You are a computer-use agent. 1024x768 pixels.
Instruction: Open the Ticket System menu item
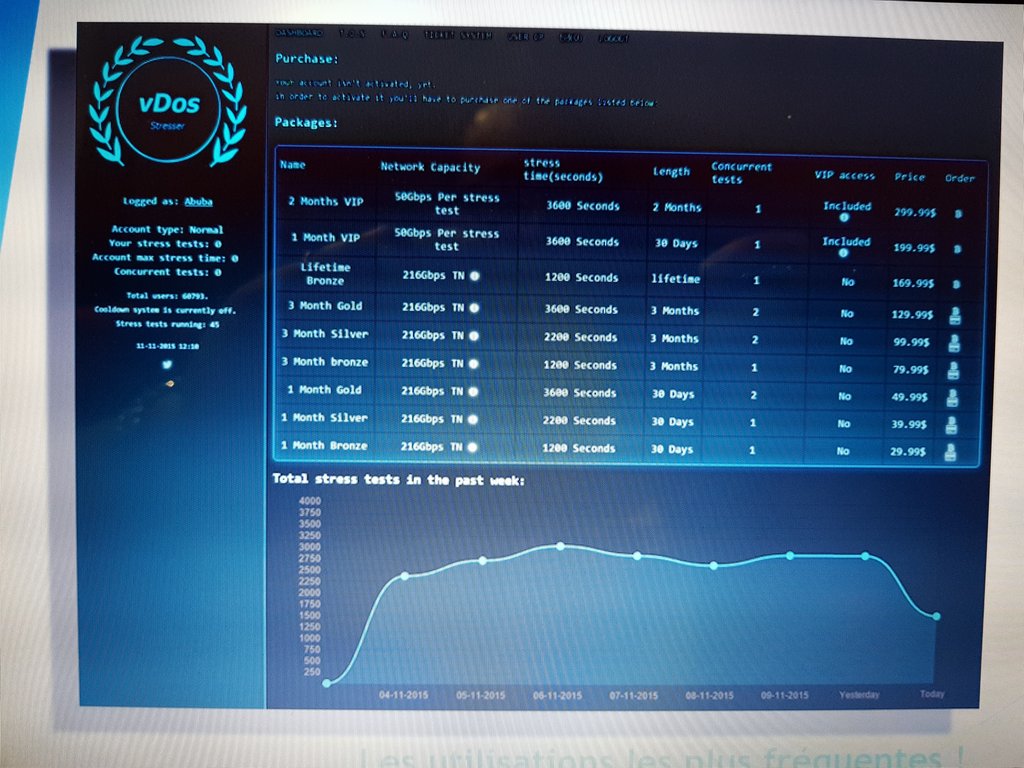pos(458,35)
